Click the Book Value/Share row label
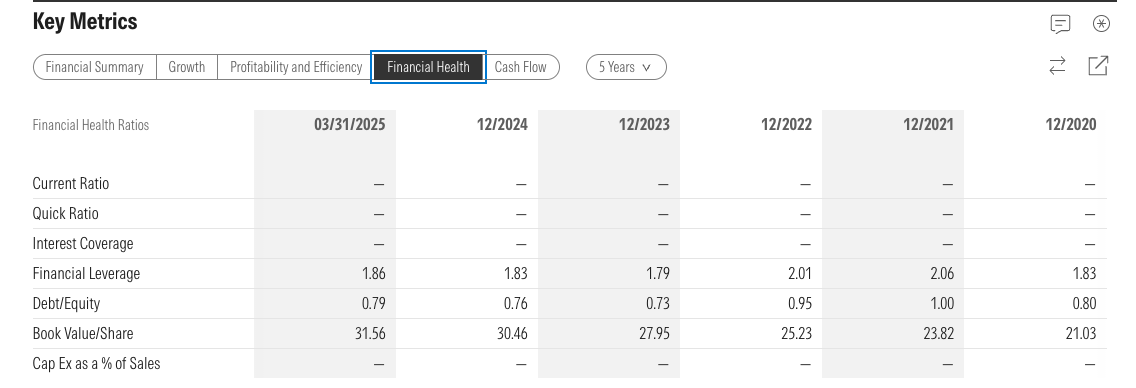Screen dimensions: 1136x388 point(83,334)
